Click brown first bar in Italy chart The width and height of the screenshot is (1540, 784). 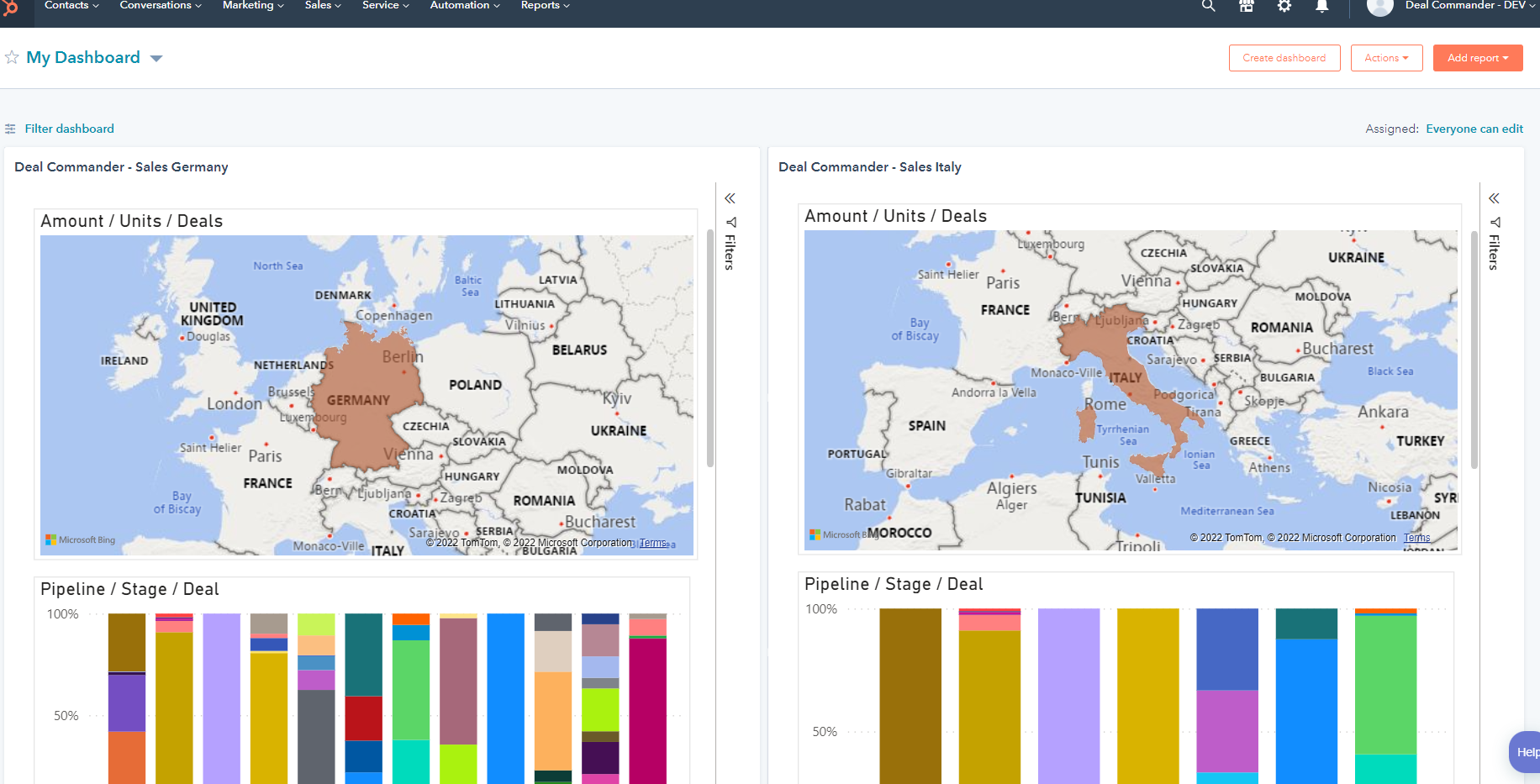pos(910,696)
